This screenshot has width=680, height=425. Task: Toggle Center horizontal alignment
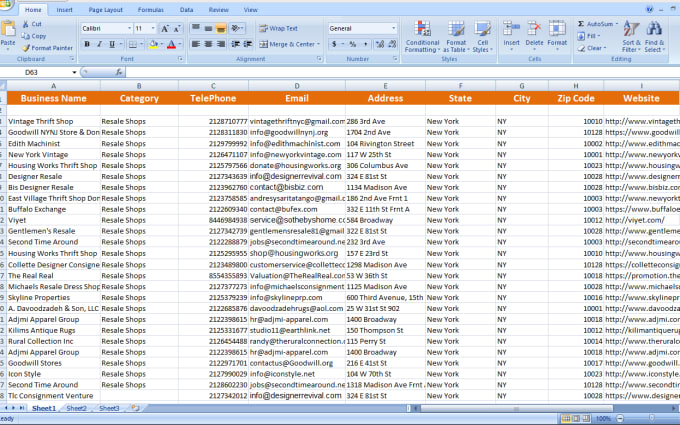coord(209,44)
